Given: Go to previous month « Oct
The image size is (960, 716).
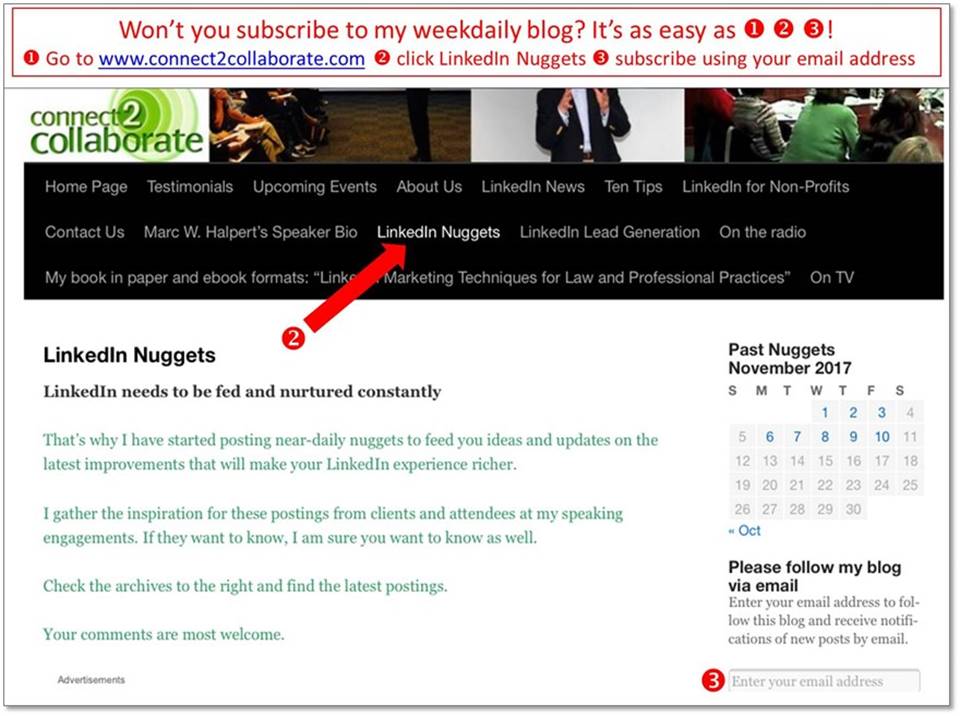Looking at the screenshot, I should pos(744,530).
